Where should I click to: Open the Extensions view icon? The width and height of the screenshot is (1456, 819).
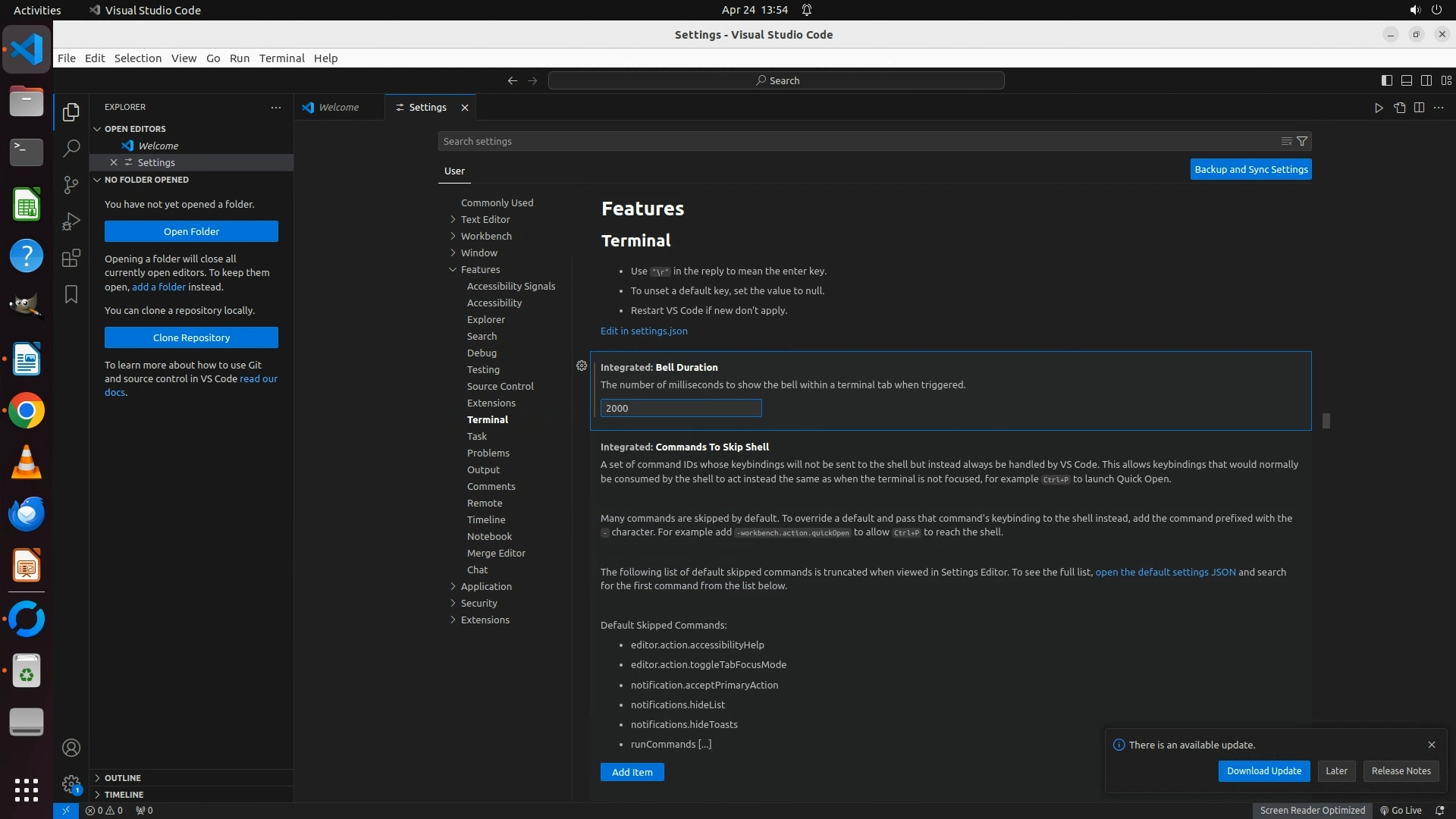point(71,258)
